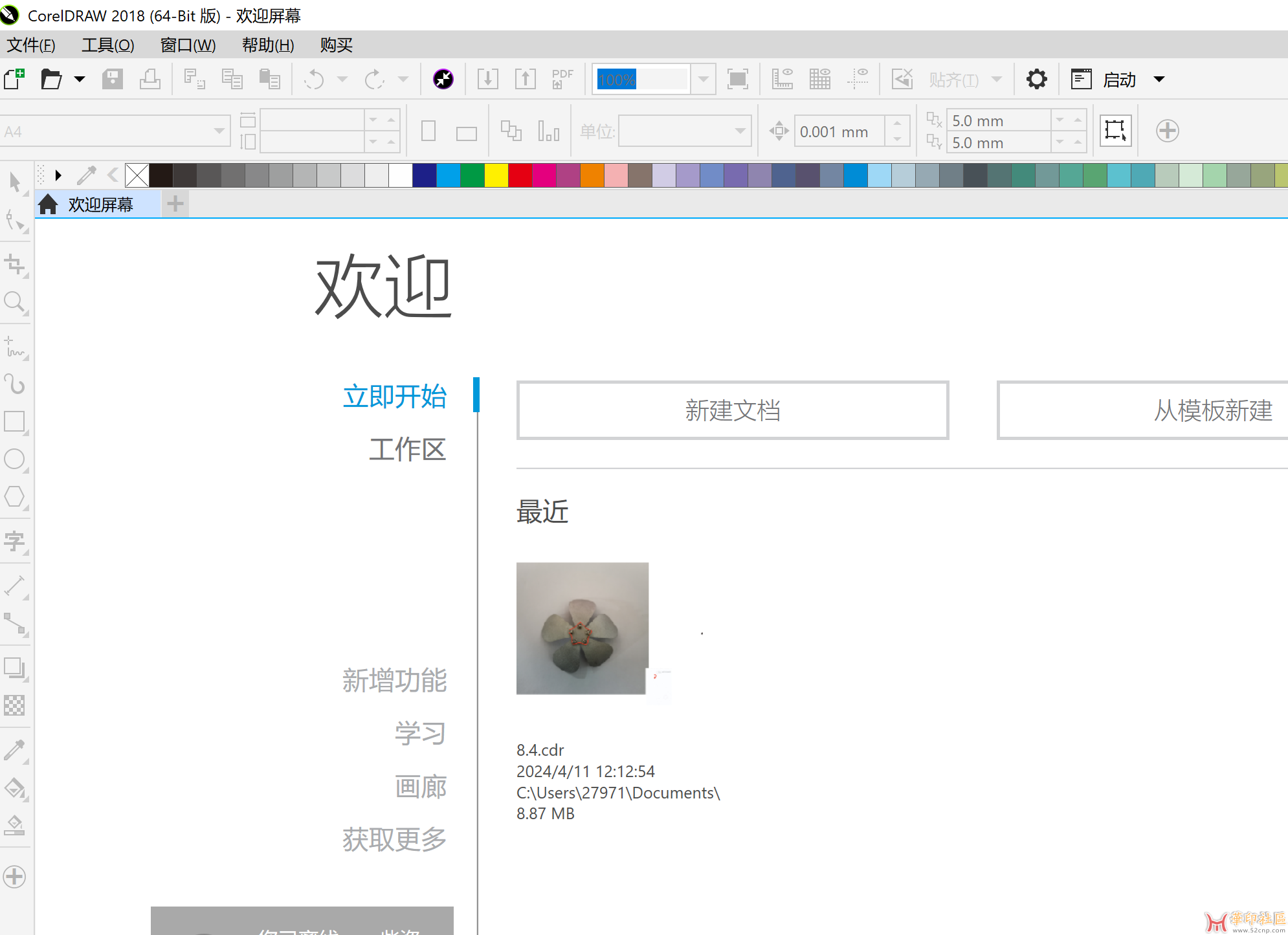
Task: Click the Save disk icon
Action: coord(113,79)
